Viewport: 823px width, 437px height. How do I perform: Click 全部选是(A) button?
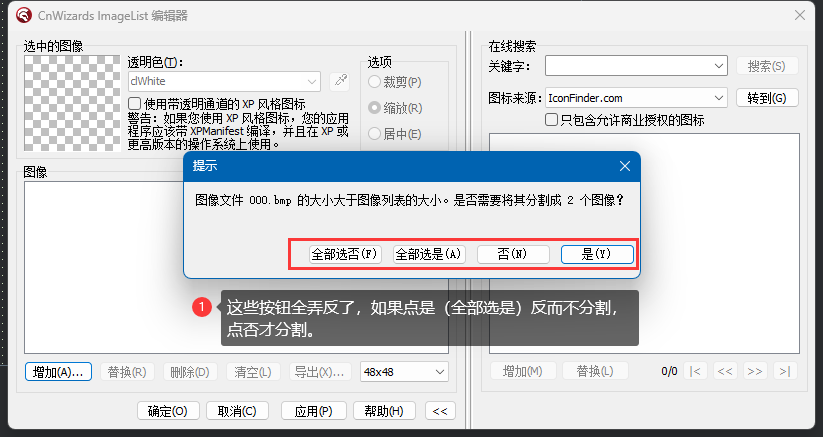tap(429, 254)
